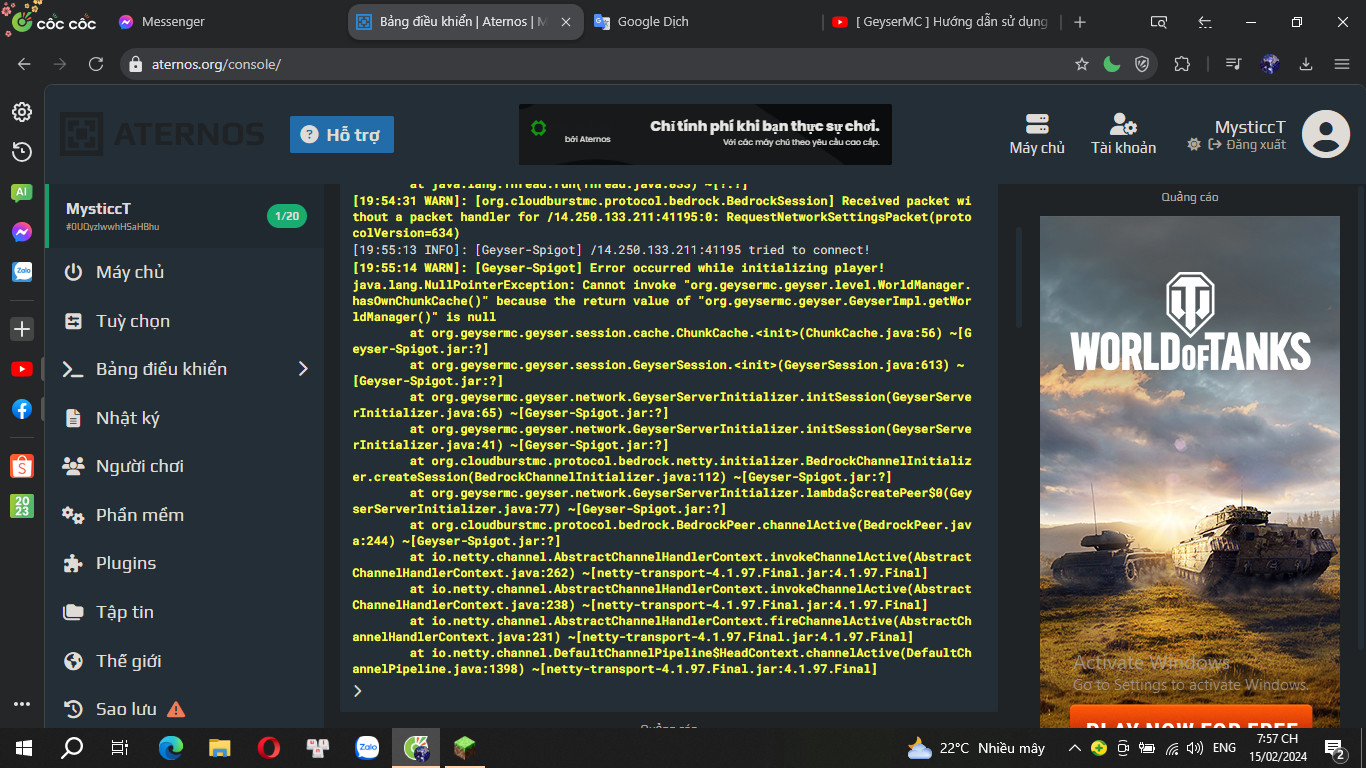
Task: Open Minecraft from the Windows taskbar
Action: [x=463, y=747]
